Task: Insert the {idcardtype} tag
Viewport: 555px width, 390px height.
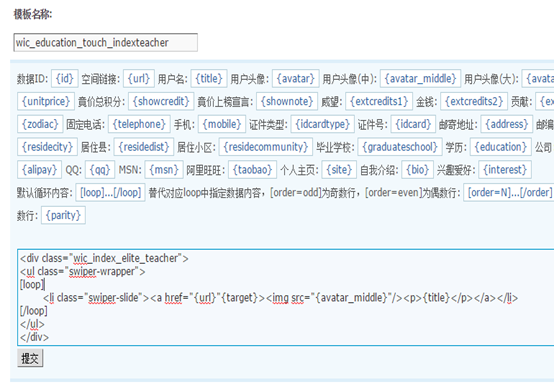Action: (x=322, y=124)
